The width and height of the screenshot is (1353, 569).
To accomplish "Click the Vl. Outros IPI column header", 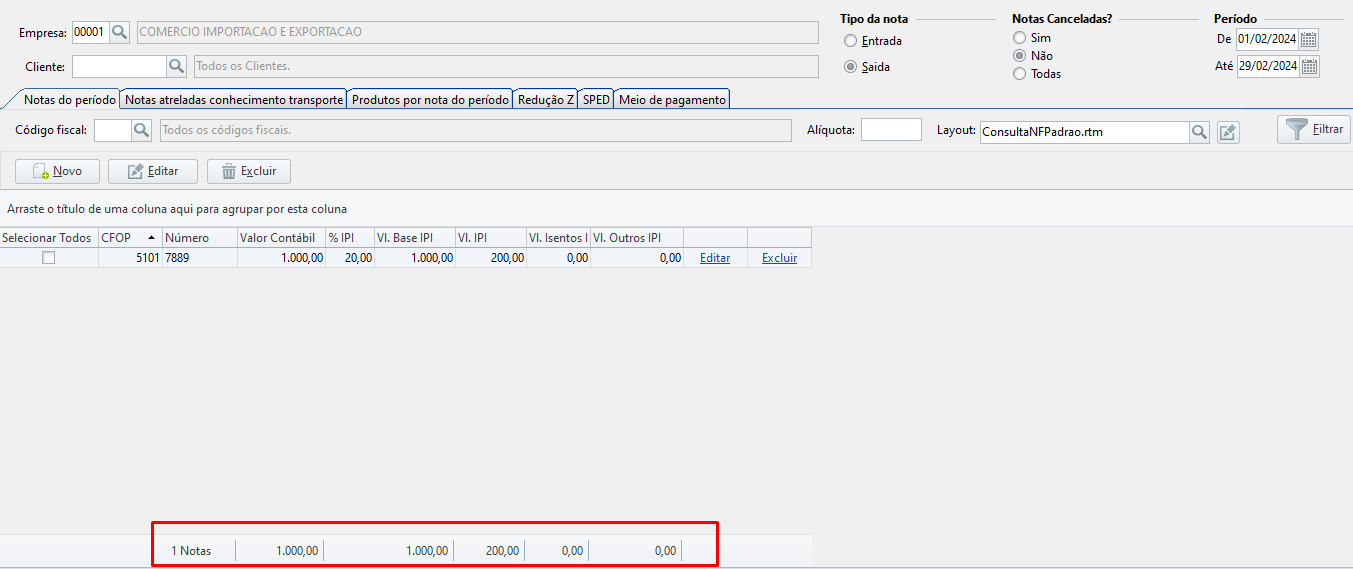I will pos(637,238).
